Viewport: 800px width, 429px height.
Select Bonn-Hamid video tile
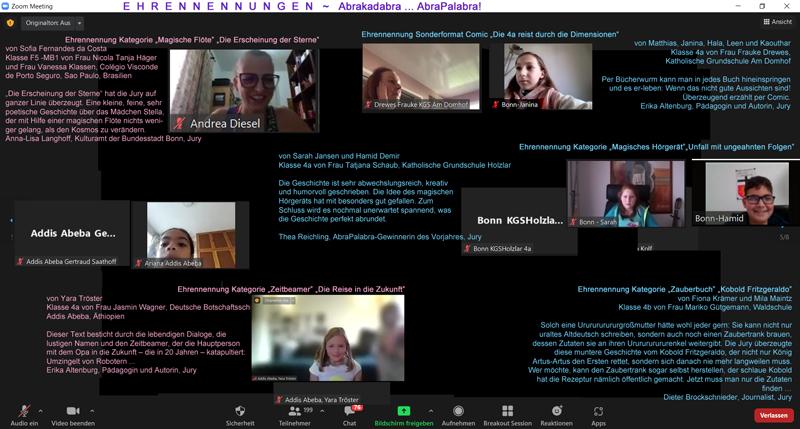tap(746, 193)
